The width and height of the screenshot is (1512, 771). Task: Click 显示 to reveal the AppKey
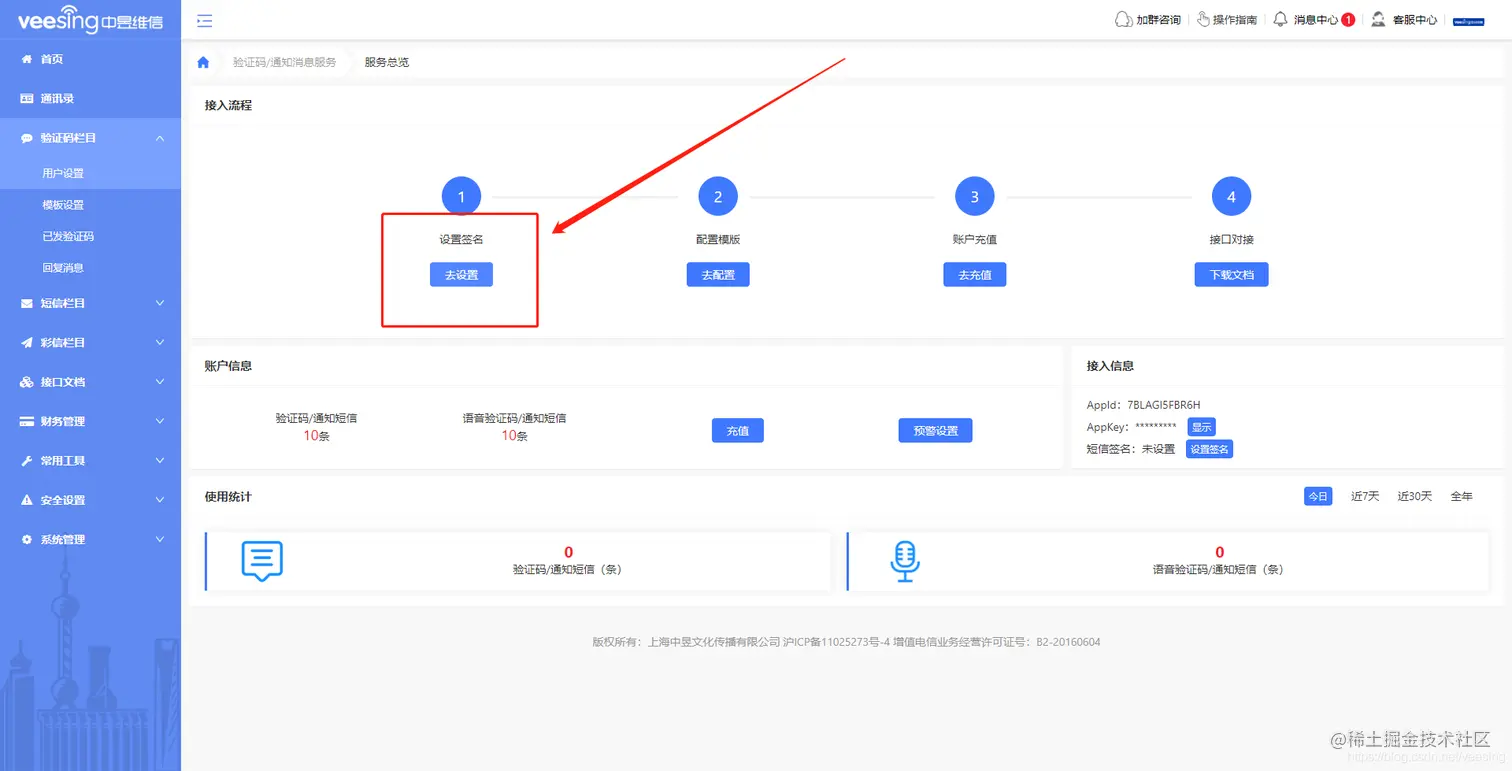[x=1200, y=426]
